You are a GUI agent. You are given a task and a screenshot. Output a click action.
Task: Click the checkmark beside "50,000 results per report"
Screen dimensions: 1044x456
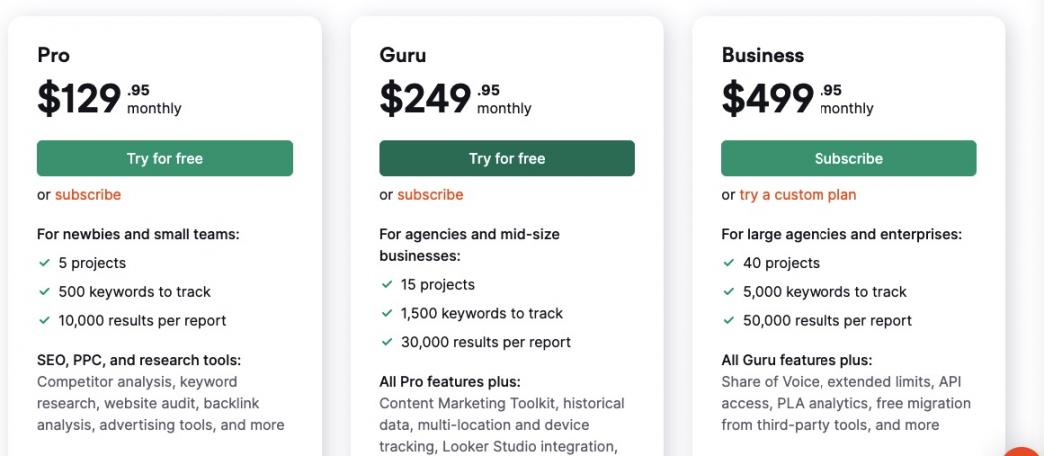(729, 321)
